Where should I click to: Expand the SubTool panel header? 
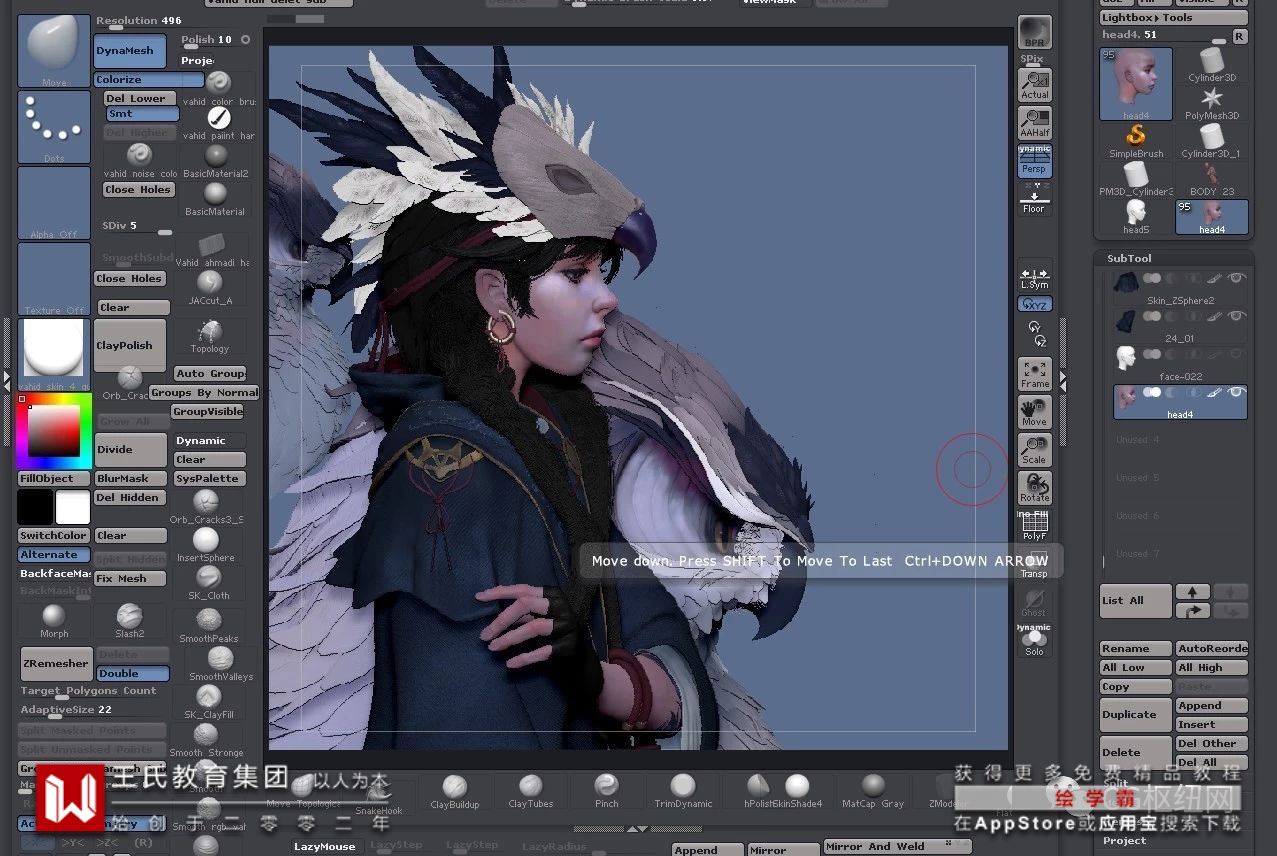coord(1129,258)
